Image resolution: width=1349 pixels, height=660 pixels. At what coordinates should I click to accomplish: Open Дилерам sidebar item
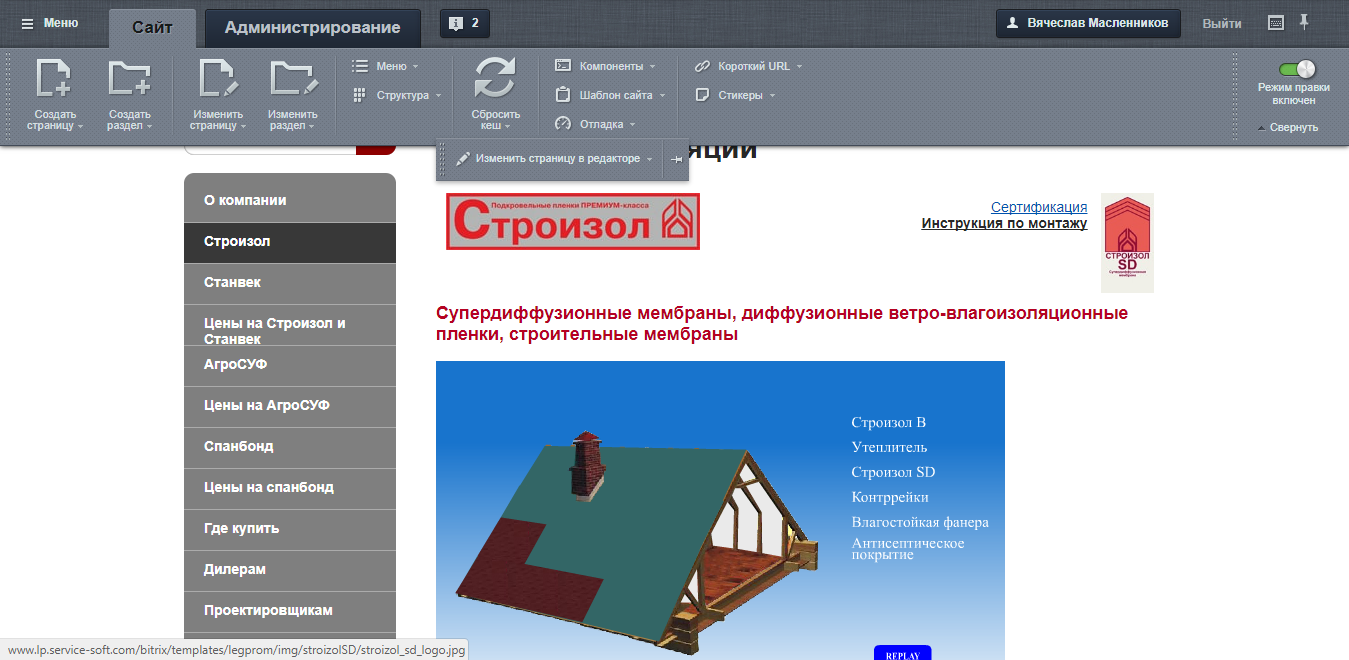(290, 570)
